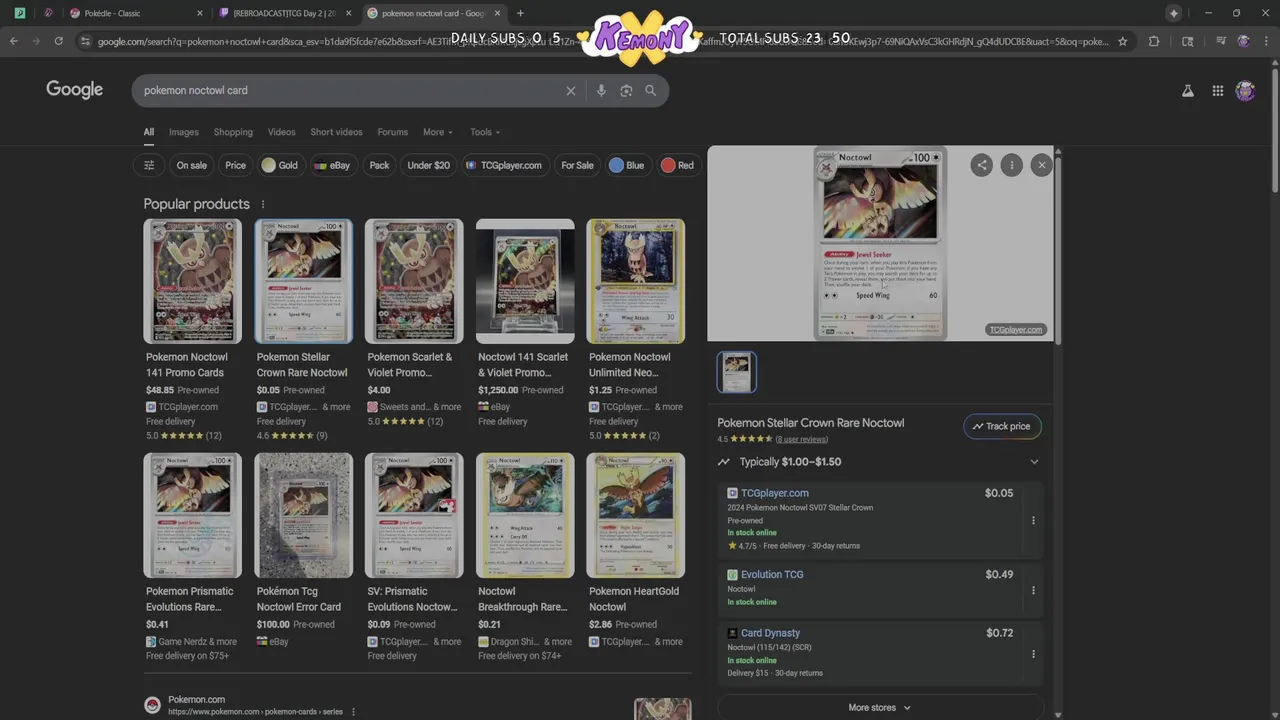Apply the Price filter chip
The image size is (1280, 720).
pos(235,165)
